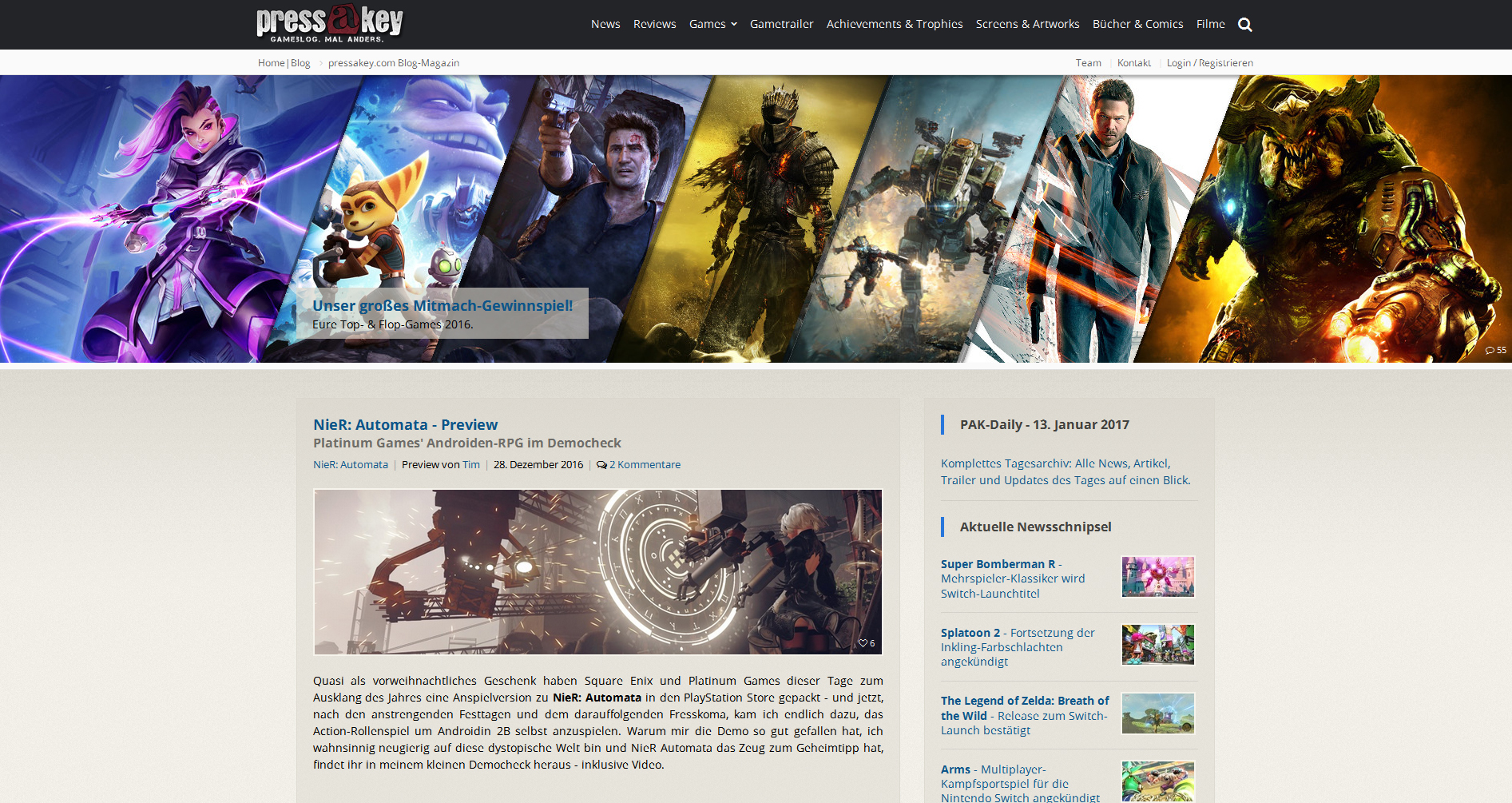The width and height of the screenshot is (1512, 803).
Task: Open the search magnifier icon
Action: [x=1244, y=25]
